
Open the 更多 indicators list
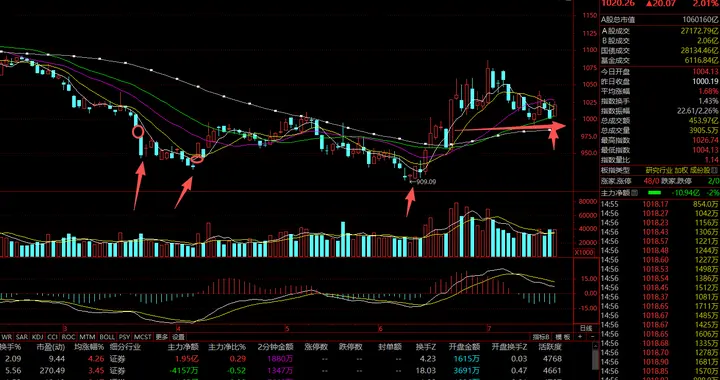162,336
